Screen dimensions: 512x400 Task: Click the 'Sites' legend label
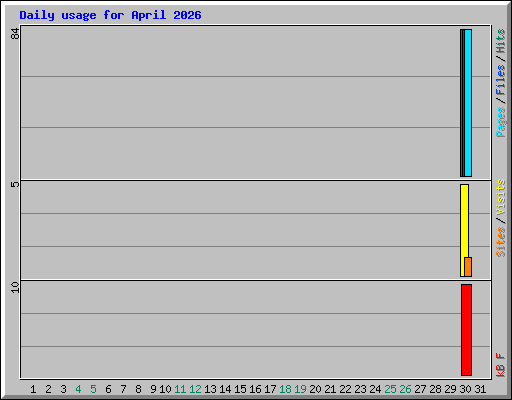pos(500,242)
